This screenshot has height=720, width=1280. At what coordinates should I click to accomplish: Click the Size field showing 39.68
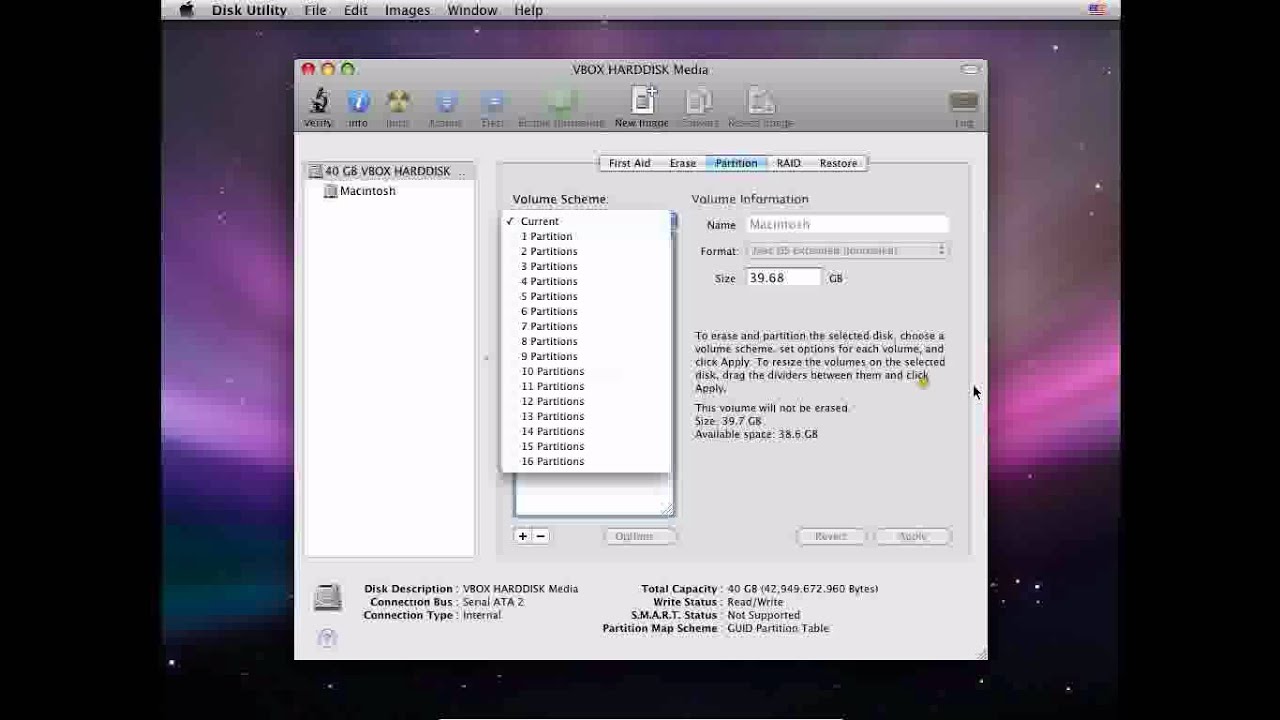(784, 278)
